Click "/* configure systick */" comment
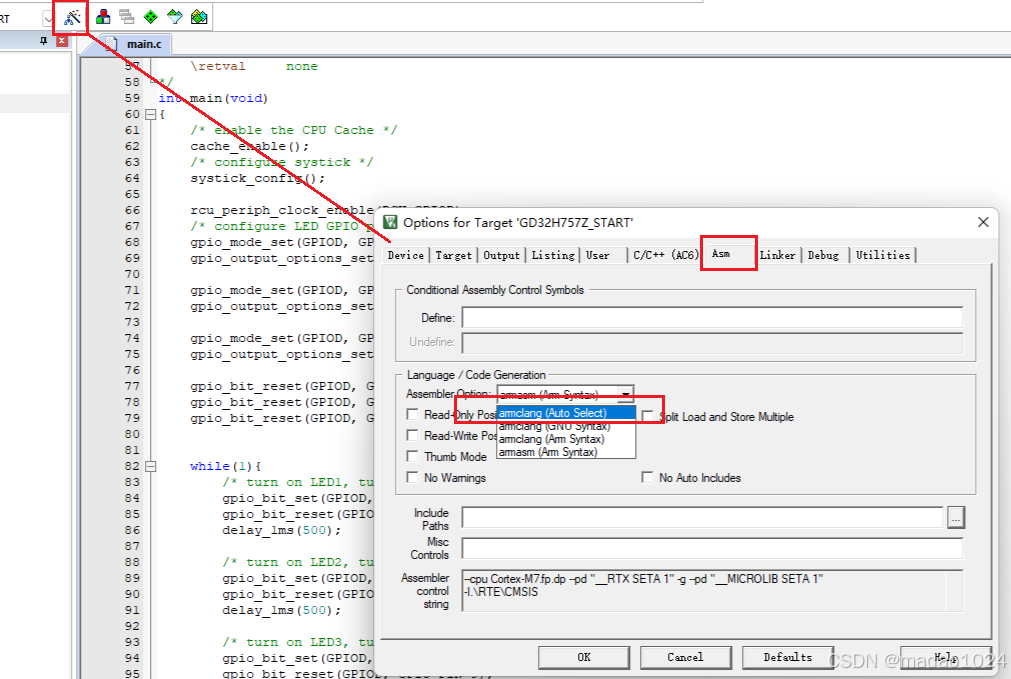 pyautogui.click(x=281, y=162)
